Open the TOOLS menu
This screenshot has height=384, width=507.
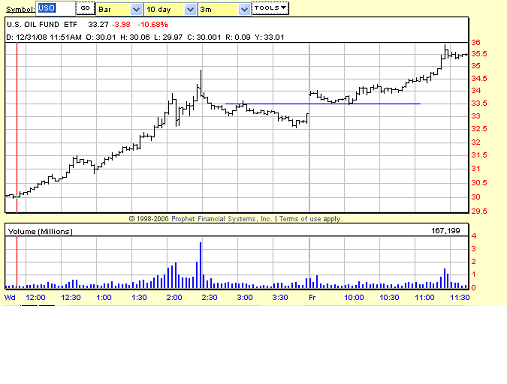pos(270,8)
